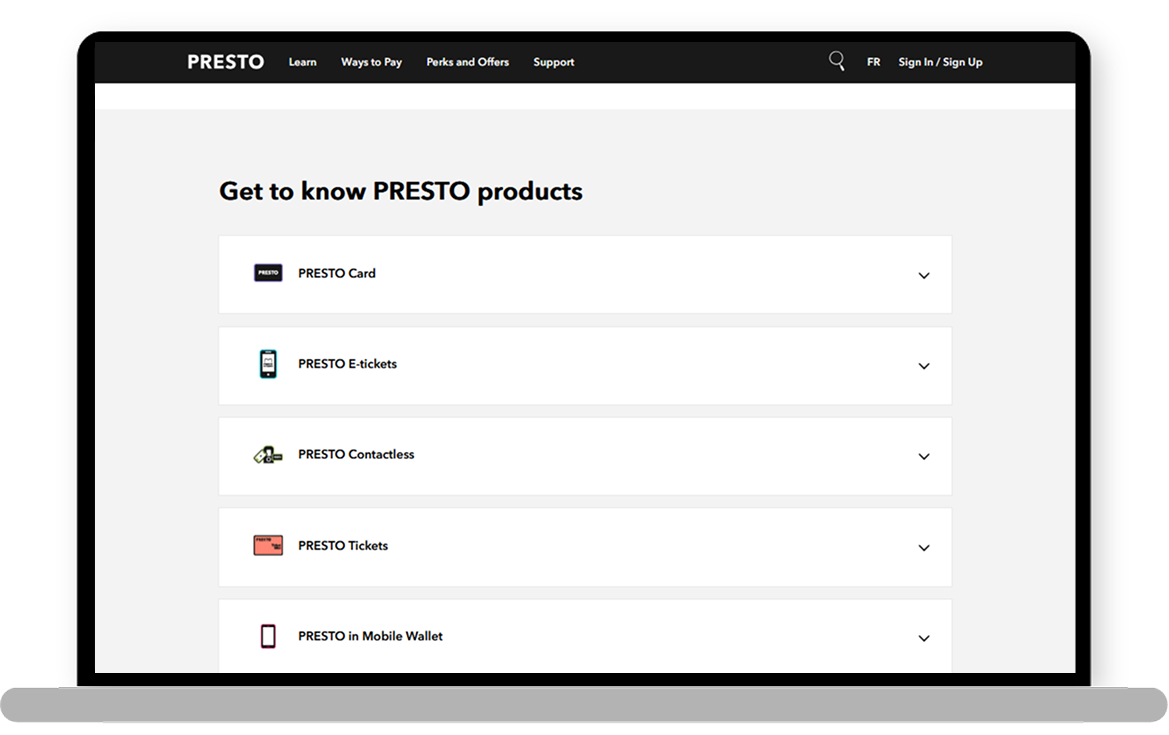Click the PRESTO Contactless payment icon
This screenshot has height=735, width=1169.
[268, 455]
